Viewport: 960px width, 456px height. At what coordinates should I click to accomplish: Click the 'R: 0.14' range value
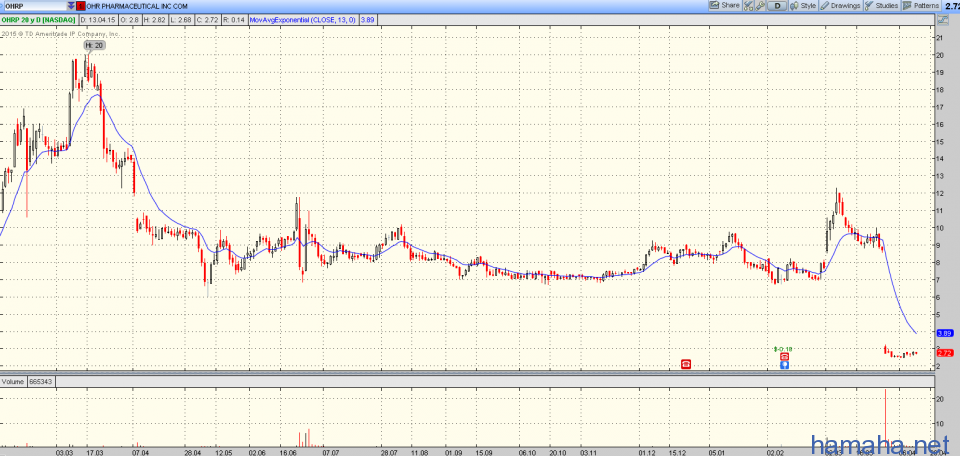pos(233,20)
